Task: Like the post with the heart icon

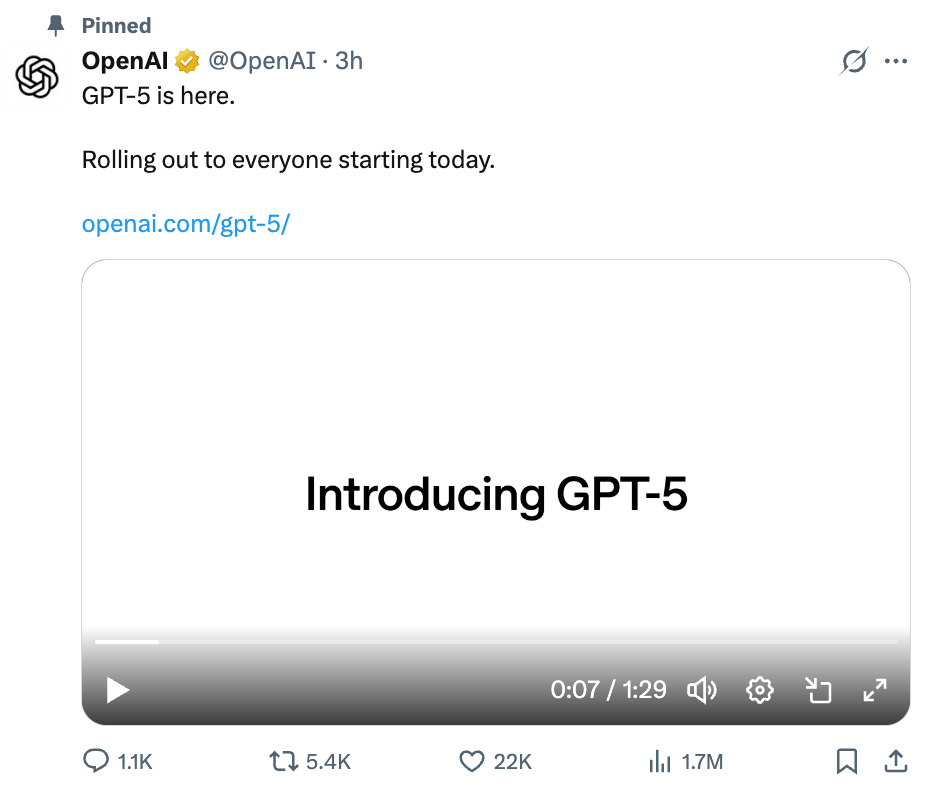Action: click(471, 762)
